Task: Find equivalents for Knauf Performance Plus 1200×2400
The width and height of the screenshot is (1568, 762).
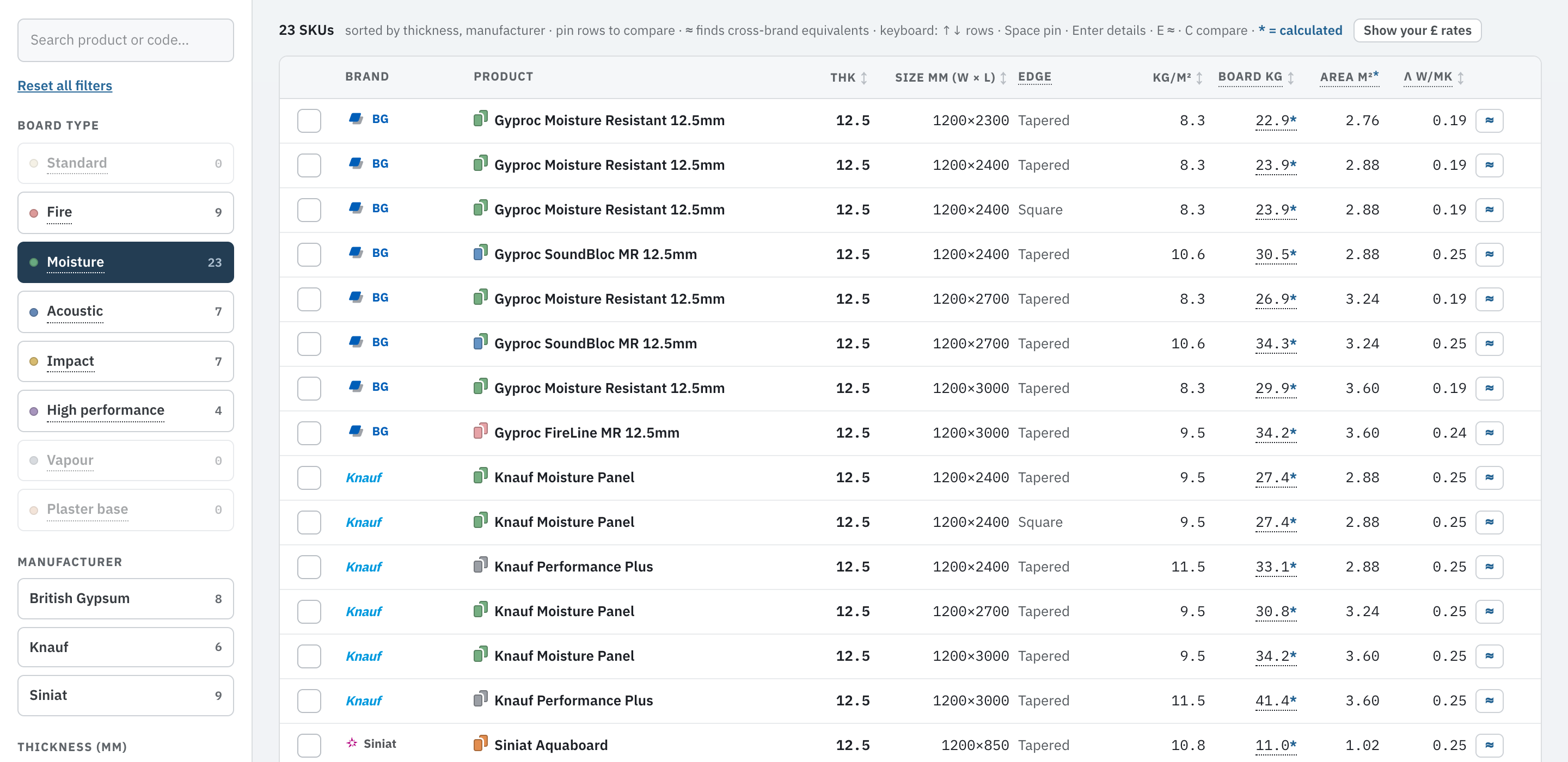Action: [1489, 567]
